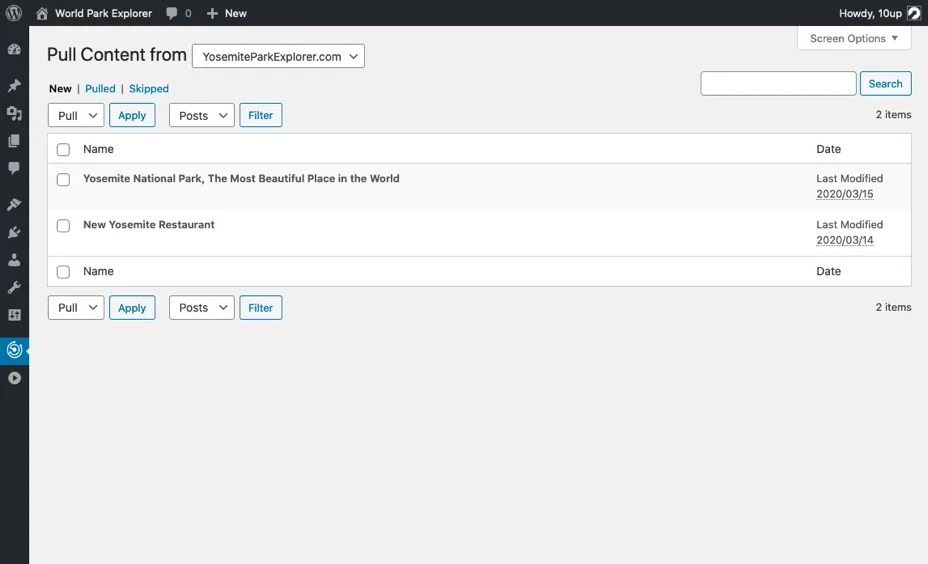Screen dimensions: 928x564
Task: Open Dashboard from the sidebar
Action: click(x=14, y=50)
